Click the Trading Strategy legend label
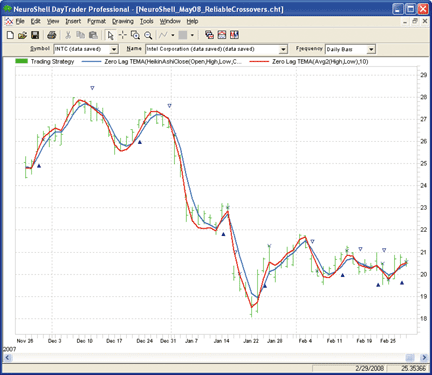The height and width of the screenshot is (375, 432). pyautogui.click(x=52, y=61)
